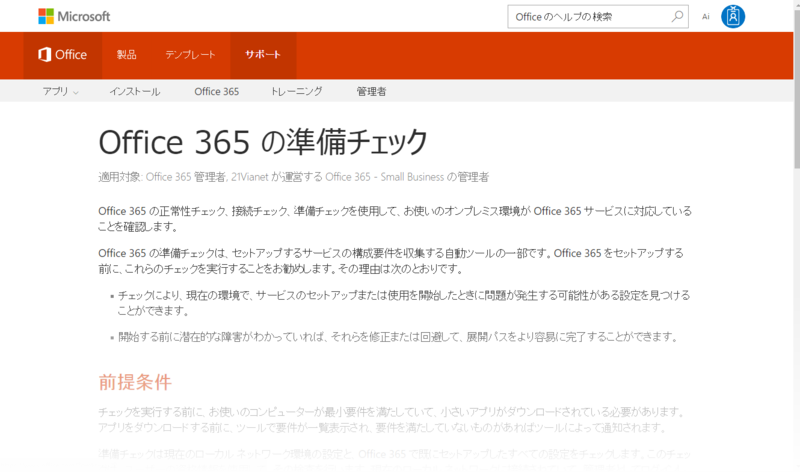The image size is (800, 473).
Task: Click the magnifier search icon
Action: click(x=677, y=16)
